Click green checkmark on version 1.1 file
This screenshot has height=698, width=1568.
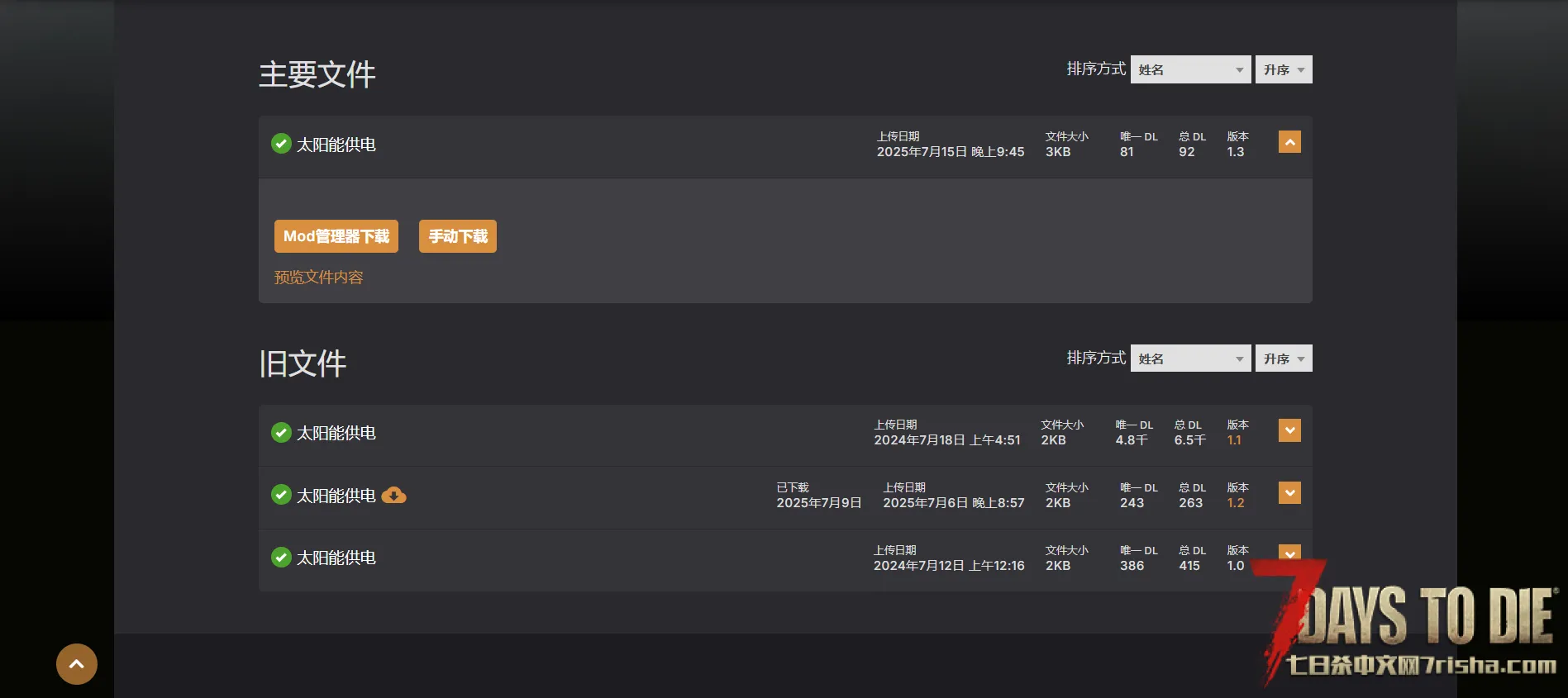(281, 432)
